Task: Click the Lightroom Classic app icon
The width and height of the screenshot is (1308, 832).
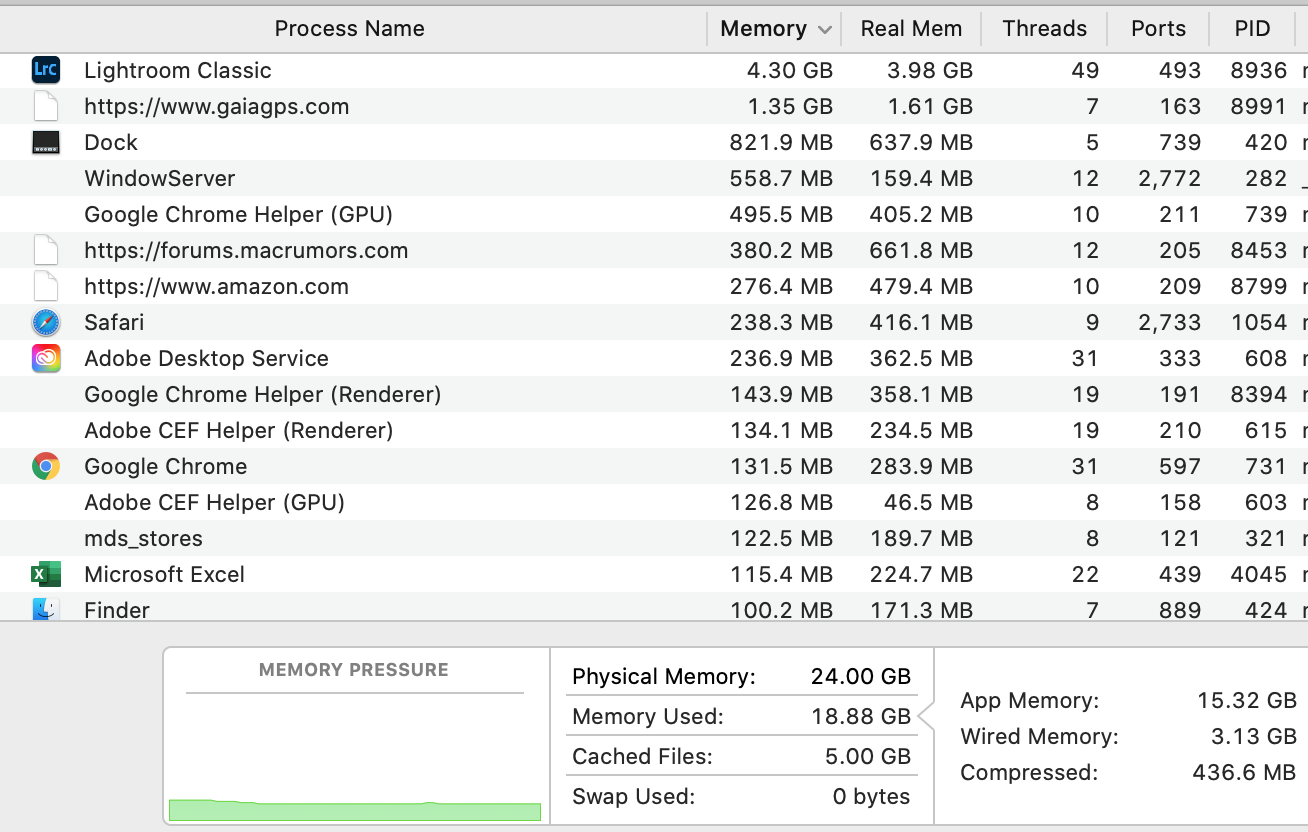Action: [x=46, y=70]
